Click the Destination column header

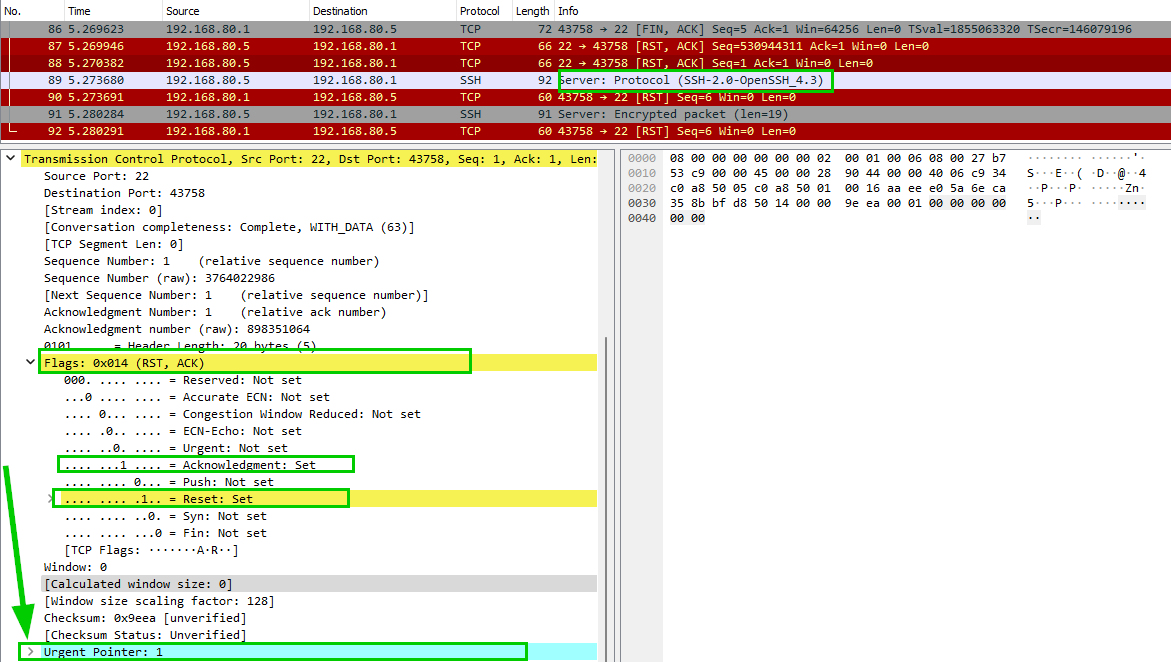pyautogui.click(x=340, y=10)
